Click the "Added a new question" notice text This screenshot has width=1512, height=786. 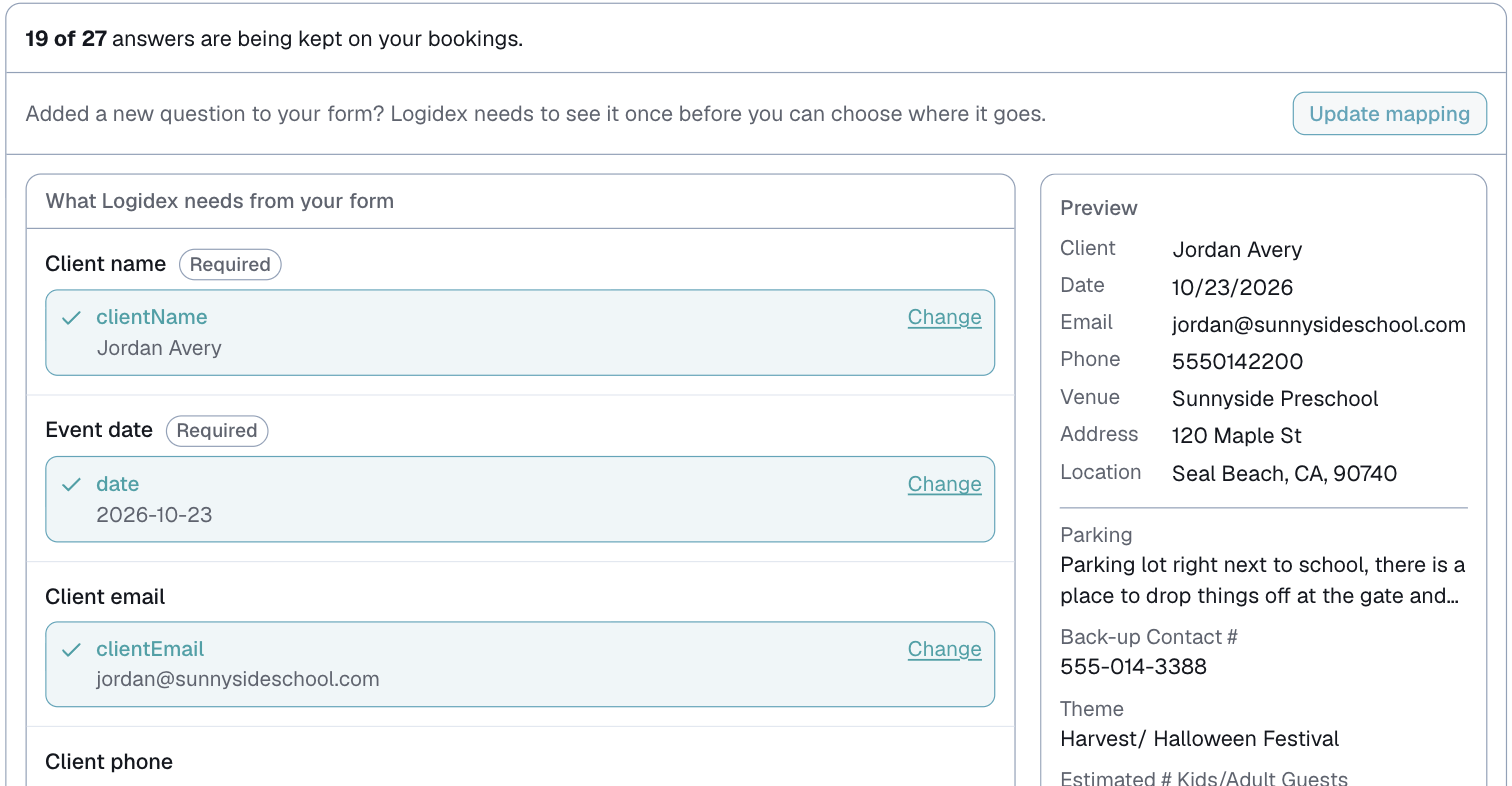tap(536, 114)
